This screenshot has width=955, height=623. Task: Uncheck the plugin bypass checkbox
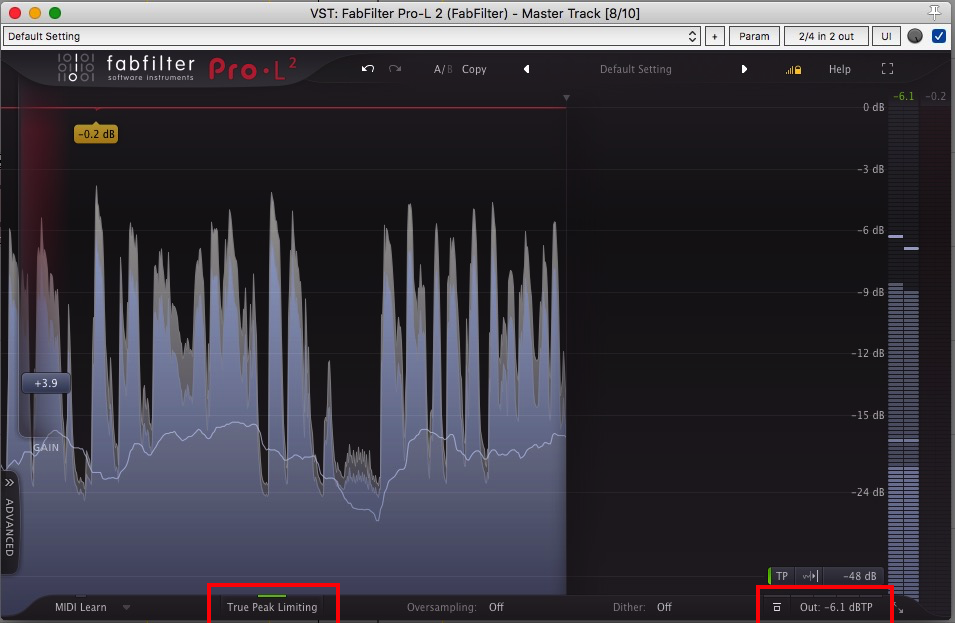(939, 37)
